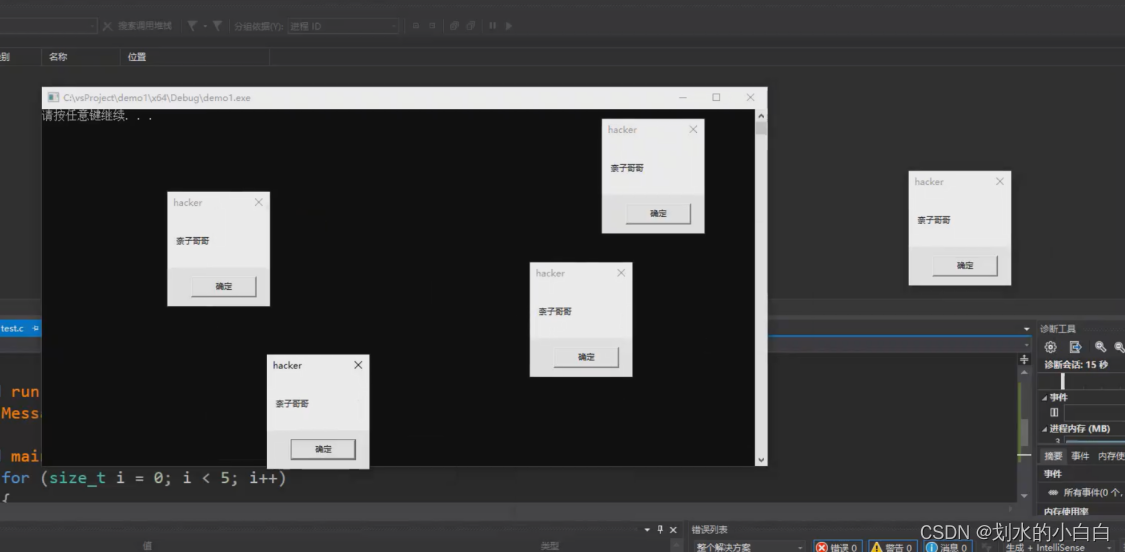Open the first filter funnel icon
This screenshot has height=552, width=1125.
tap(192, 26)
